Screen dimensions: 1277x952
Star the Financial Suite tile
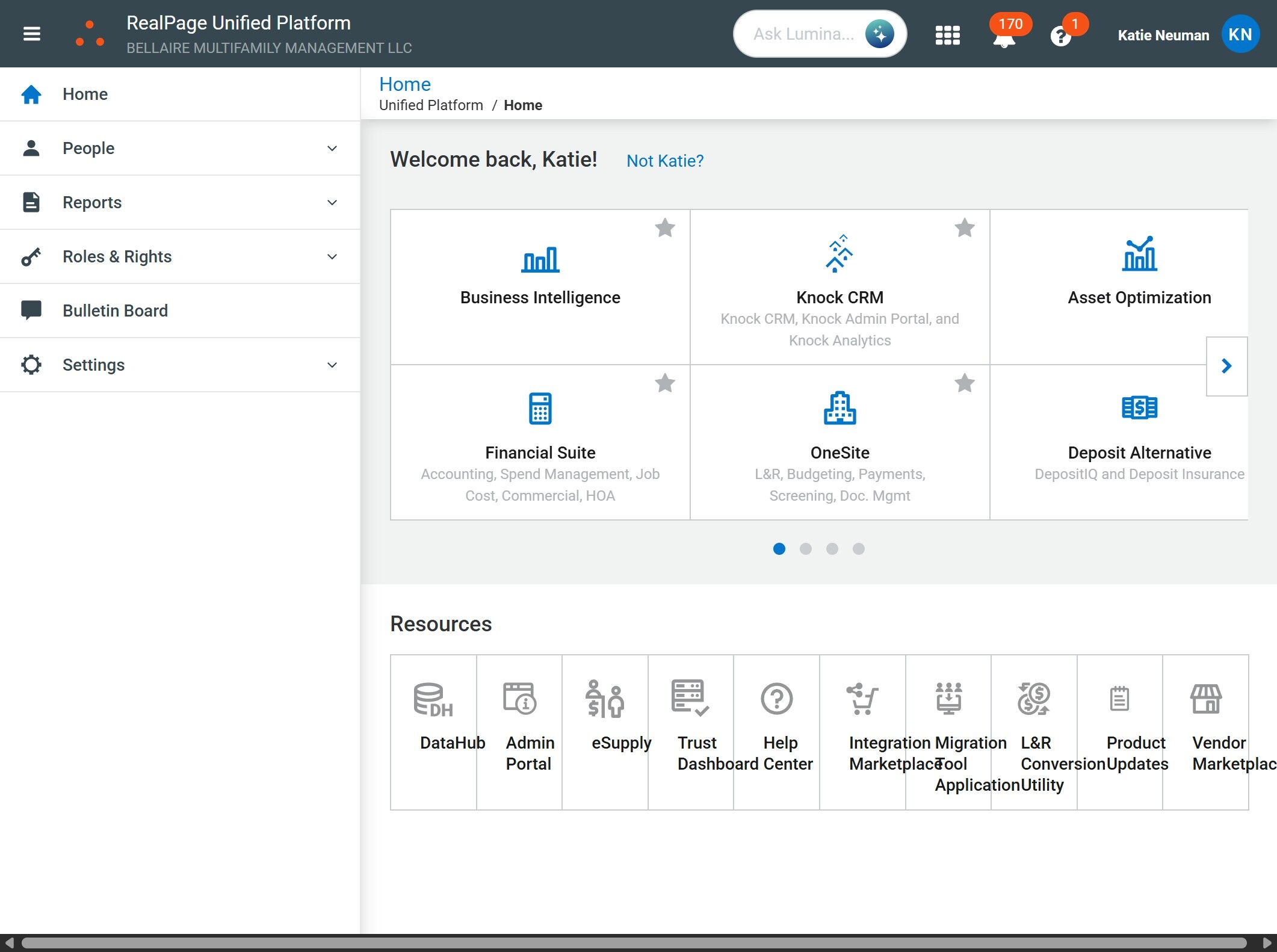click(x=664, y=383)
